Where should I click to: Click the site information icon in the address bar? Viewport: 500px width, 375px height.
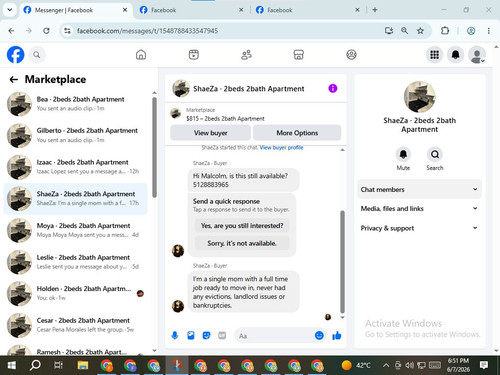[67, 31]
